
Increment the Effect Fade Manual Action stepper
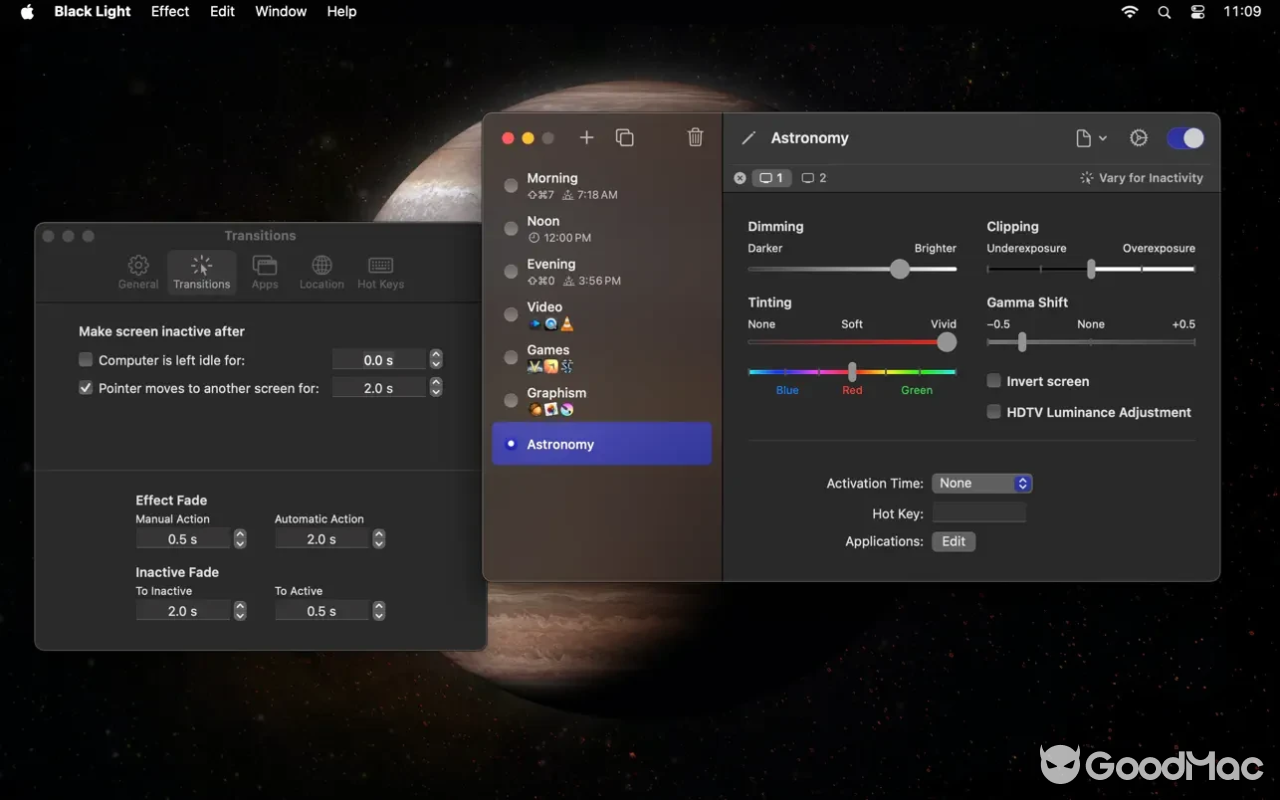(x=239, y=533)
